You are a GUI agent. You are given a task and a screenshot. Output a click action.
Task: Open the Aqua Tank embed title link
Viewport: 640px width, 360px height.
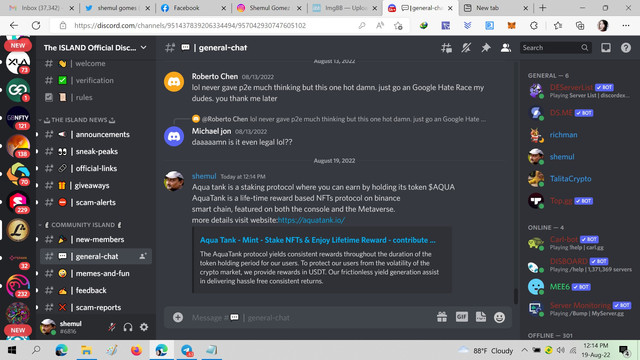point(318,240)
